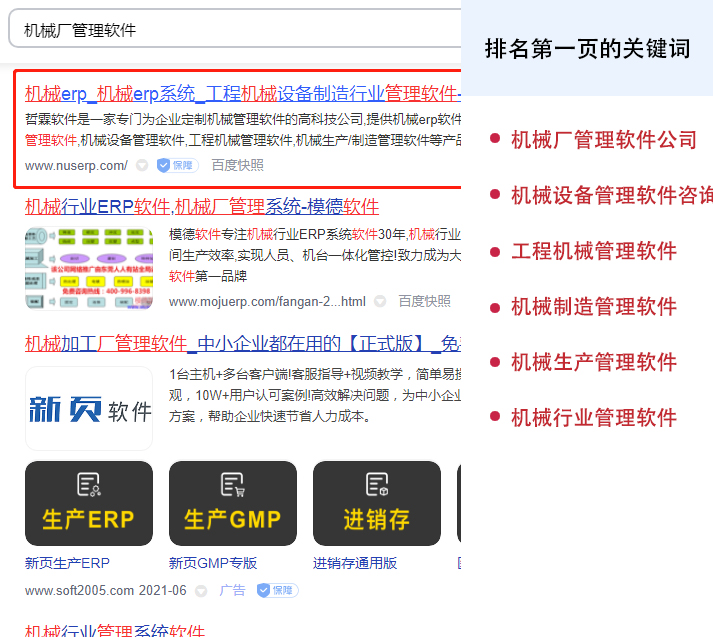Open 百度快照 for nuserp.com result
713x637 pixels.
pos(237,166)
